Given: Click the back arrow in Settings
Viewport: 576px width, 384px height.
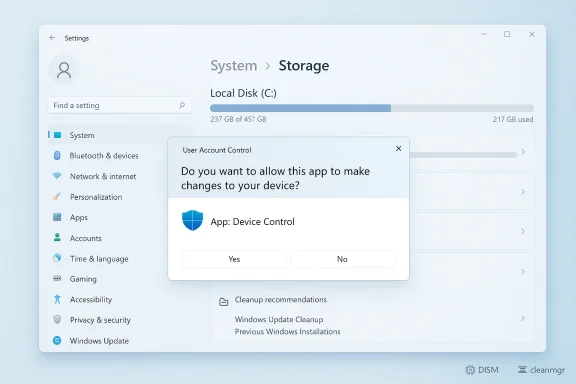Looking at the screenshot, I should click(x=52, y=38).
